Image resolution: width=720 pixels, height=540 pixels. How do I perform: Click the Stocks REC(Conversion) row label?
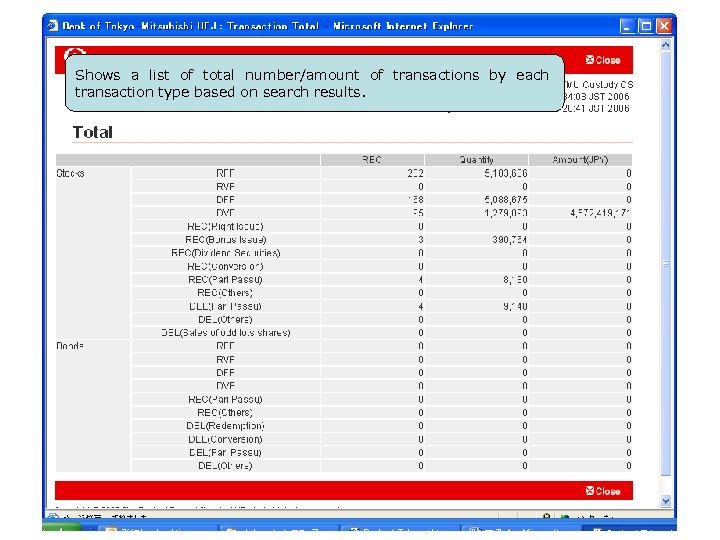pos(225,266)
